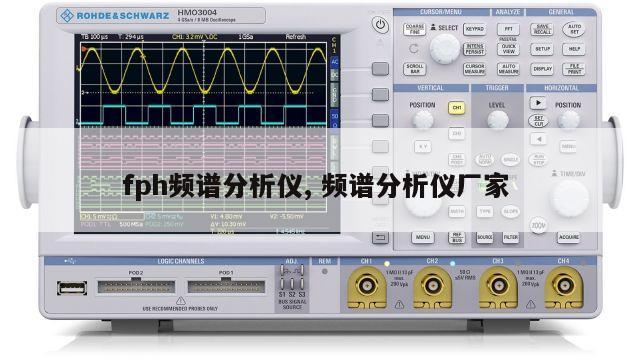Push the power button beside the screen
The width and height of the screenshot is (640, 360).
coord(380,25)
